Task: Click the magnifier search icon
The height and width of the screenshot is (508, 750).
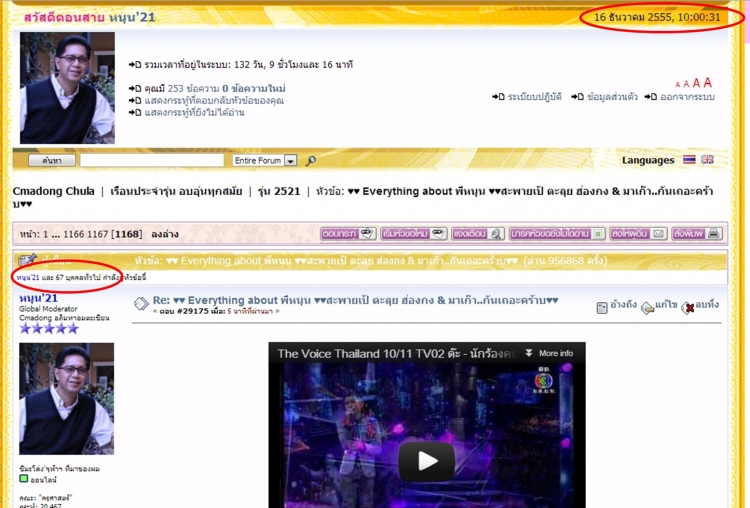Action: pyautogui.click(x=310, y=161)
